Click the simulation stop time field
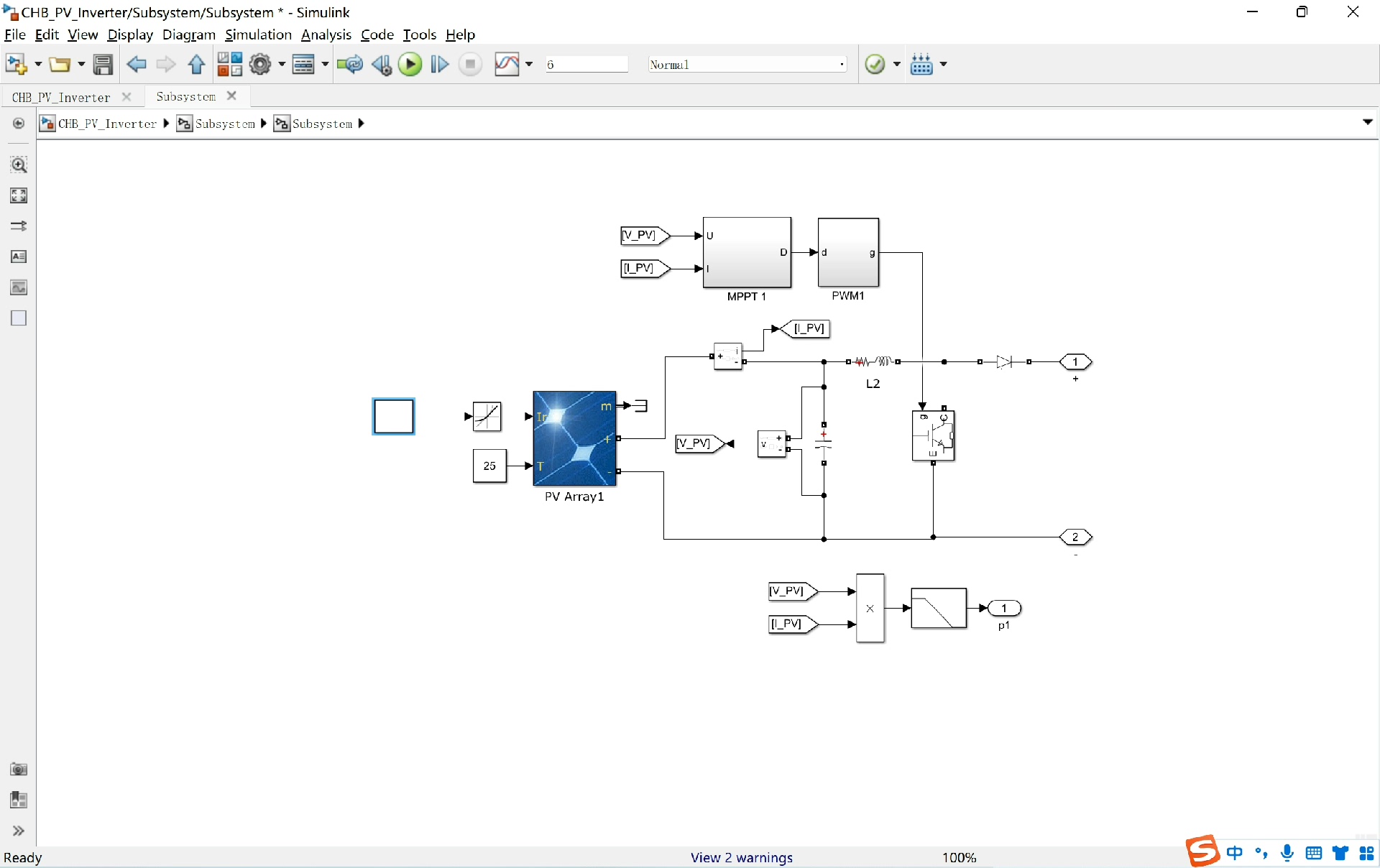Screen dimensions: 1380x868 pyautogui.click(x=586, y=65)
